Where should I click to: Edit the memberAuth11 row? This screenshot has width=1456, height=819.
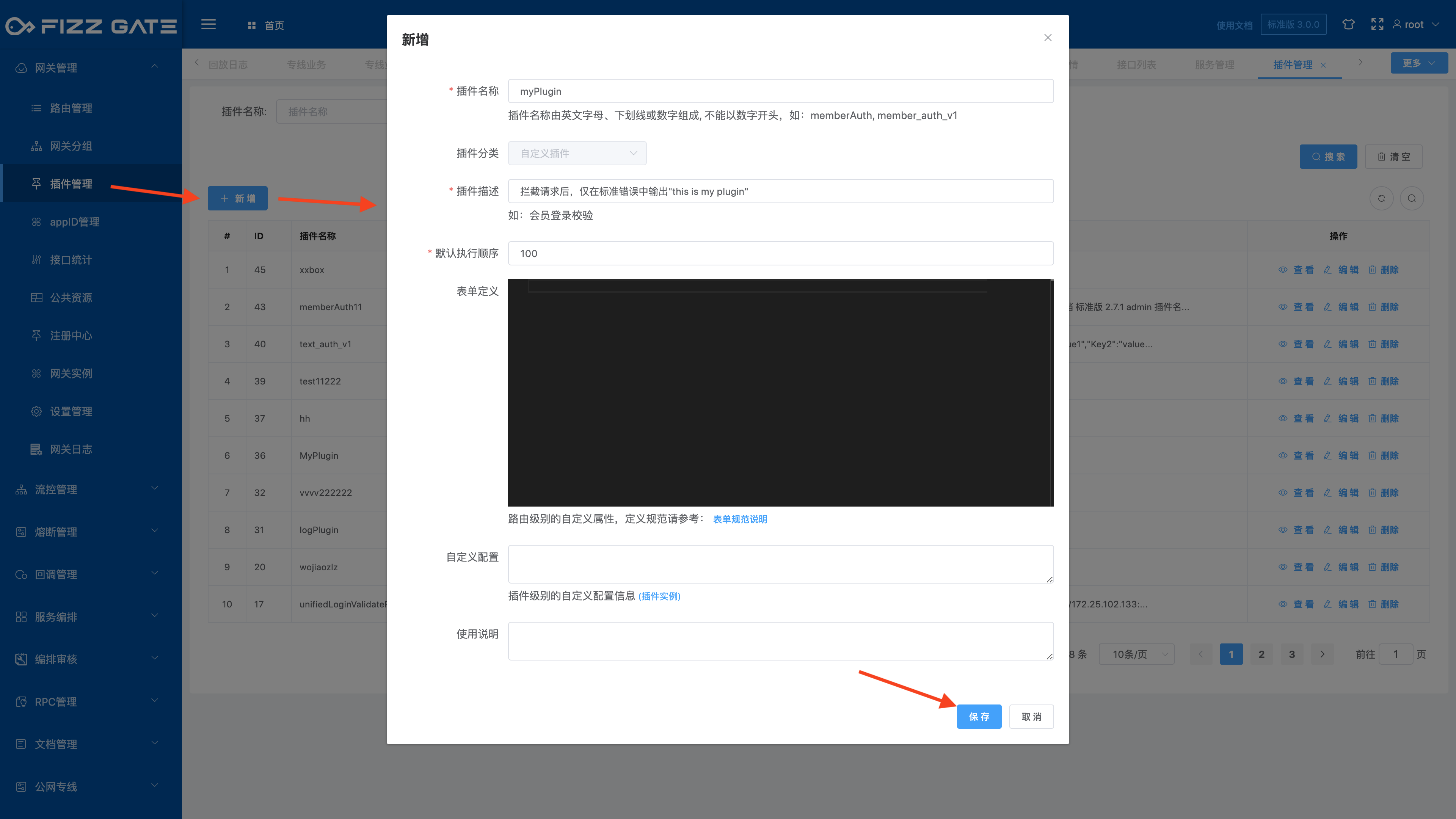1341,307
